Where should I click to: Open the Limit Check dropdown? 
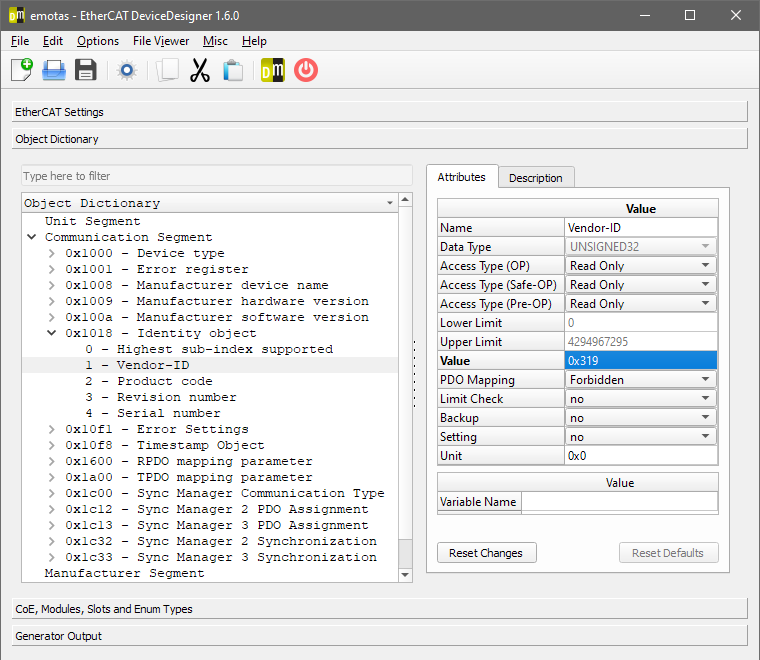[x=640, y=399]
